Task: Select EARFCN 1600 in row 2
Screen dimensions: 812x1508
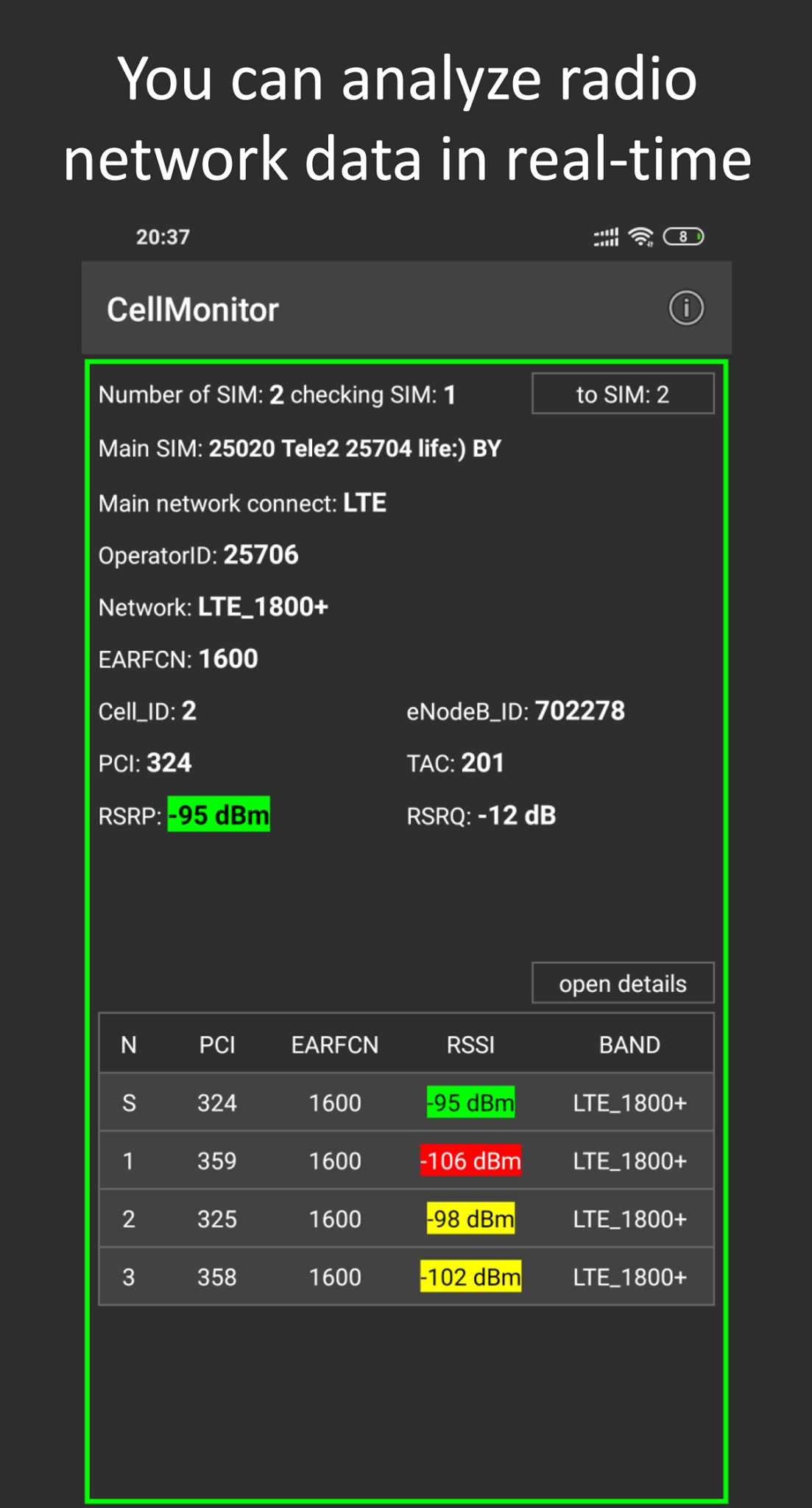Action: point(335,1219)
